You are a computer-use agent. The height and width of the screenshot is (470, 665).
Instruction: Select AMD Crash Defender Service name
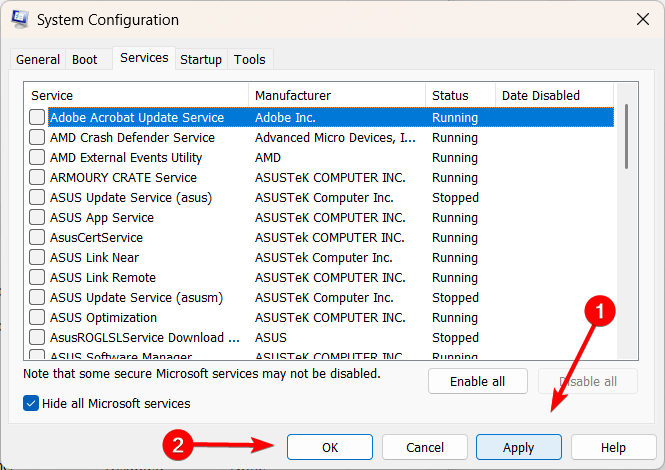(x=132, y=137)
